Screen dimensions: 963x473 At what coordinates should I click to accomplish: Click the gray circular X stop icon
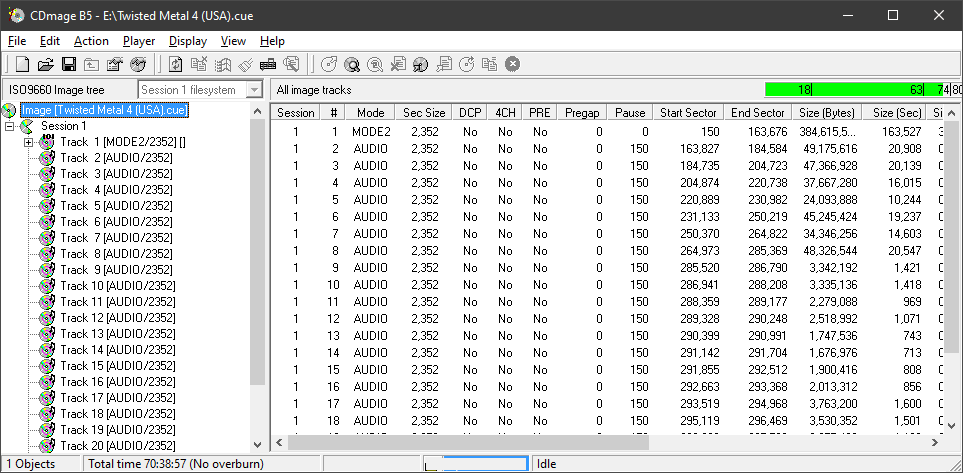pos(512,64)
